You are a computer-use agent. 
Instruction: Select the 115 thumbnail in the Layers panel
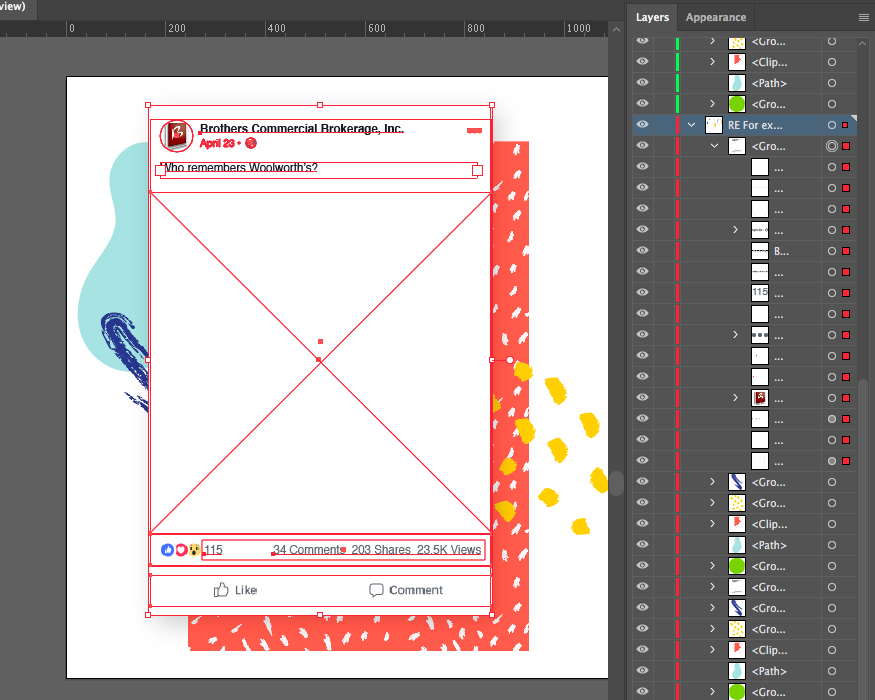759,293
